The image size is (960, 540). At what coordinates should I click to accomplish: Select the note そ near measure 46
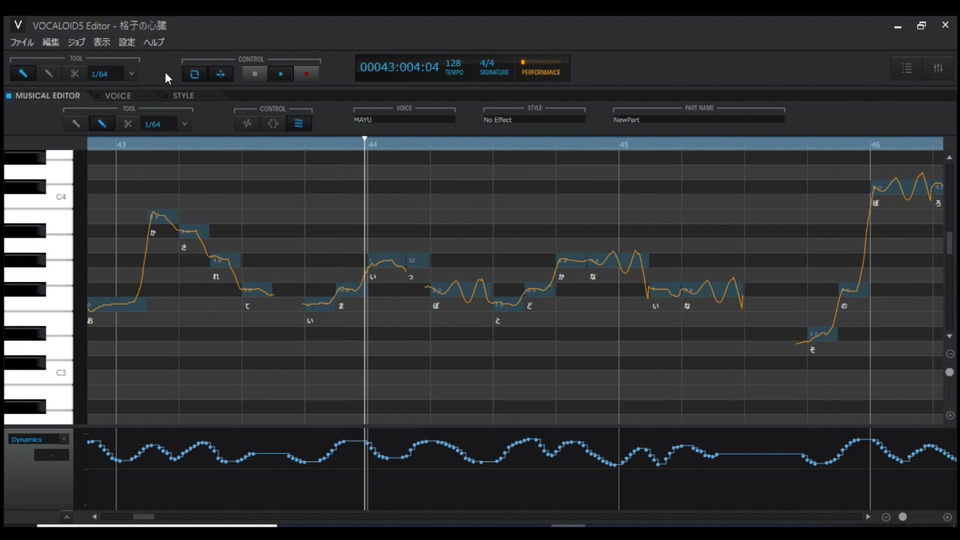[822, 334]
